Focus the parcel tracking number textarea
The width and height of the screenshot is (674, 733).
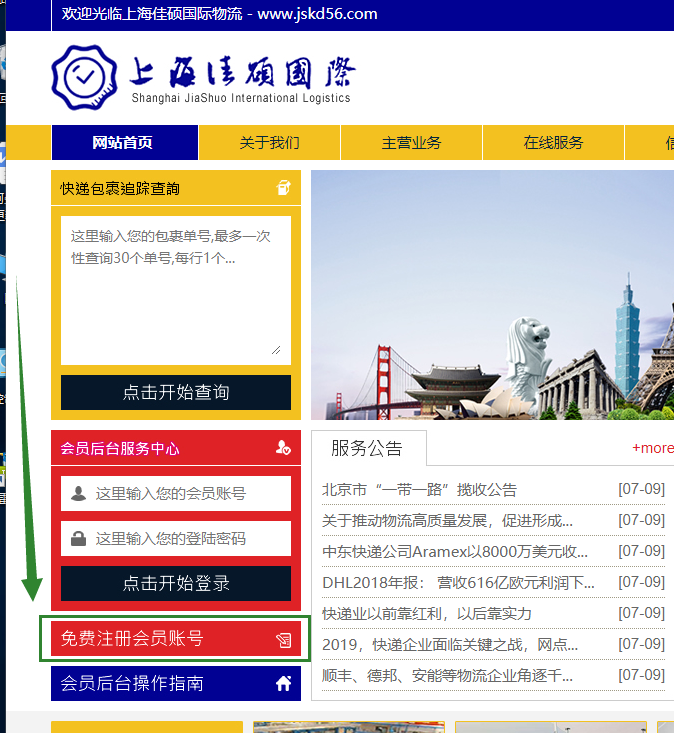175,290
